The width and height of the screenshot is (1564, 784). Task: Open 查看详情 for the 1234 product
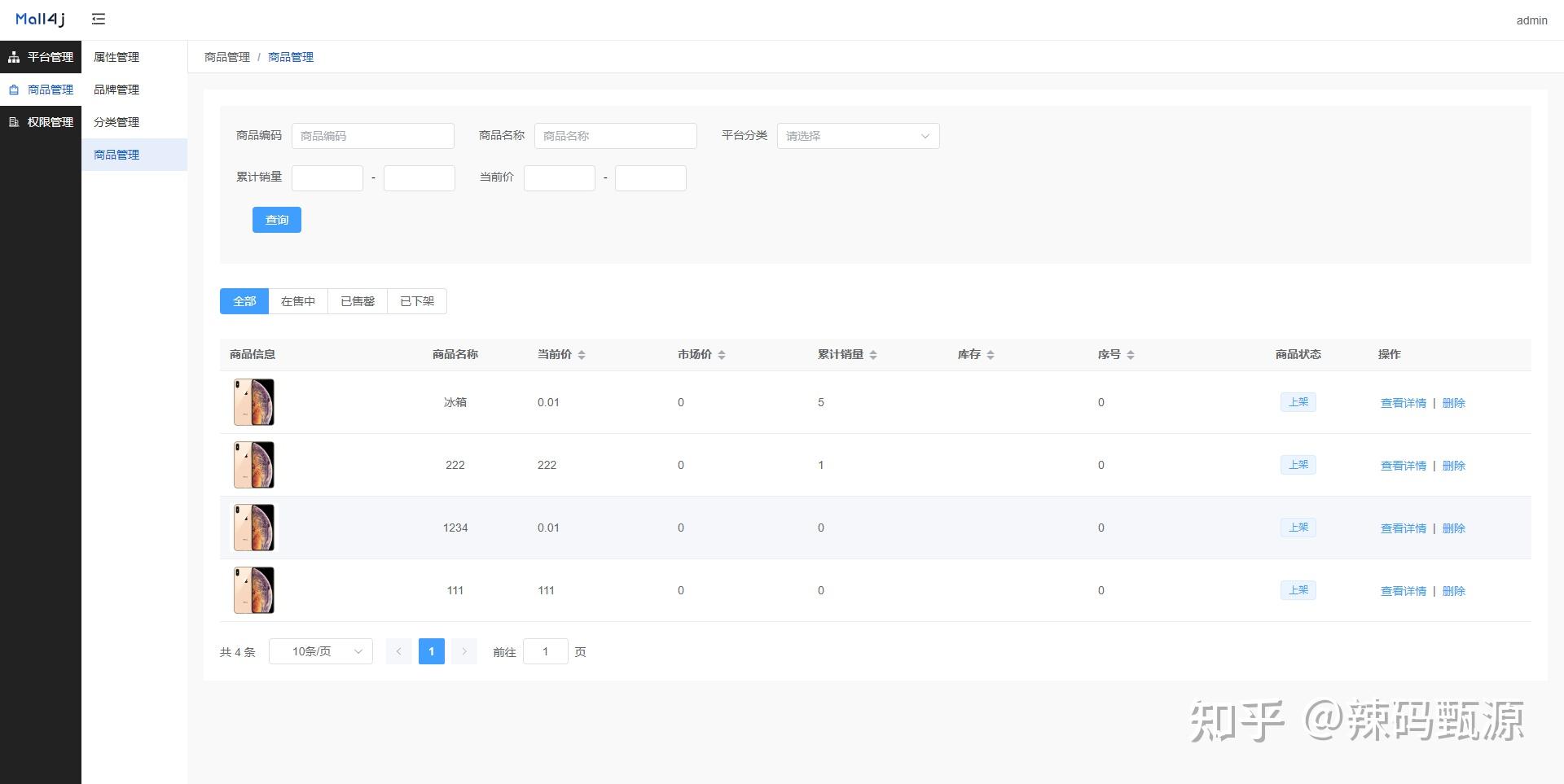(x=1403, y=528)
